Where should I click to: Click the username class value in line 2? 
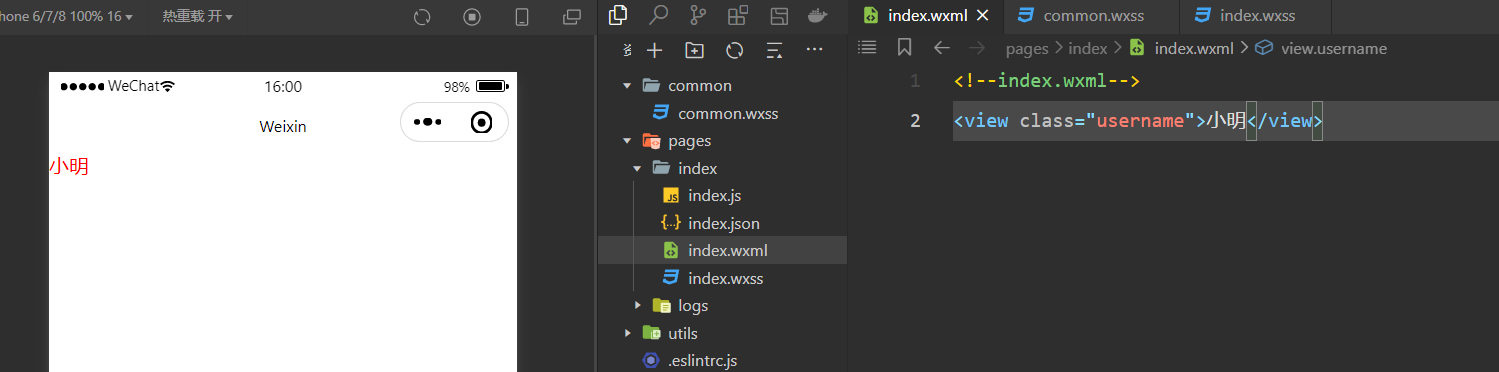pyautogui.click(x=1140, y=121)
